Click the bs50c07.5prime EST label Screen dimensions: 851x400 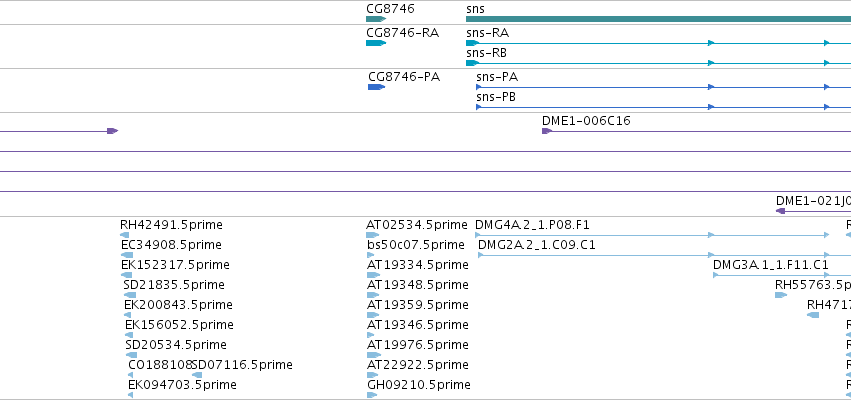pyautogui.click(x=416, y=245)
